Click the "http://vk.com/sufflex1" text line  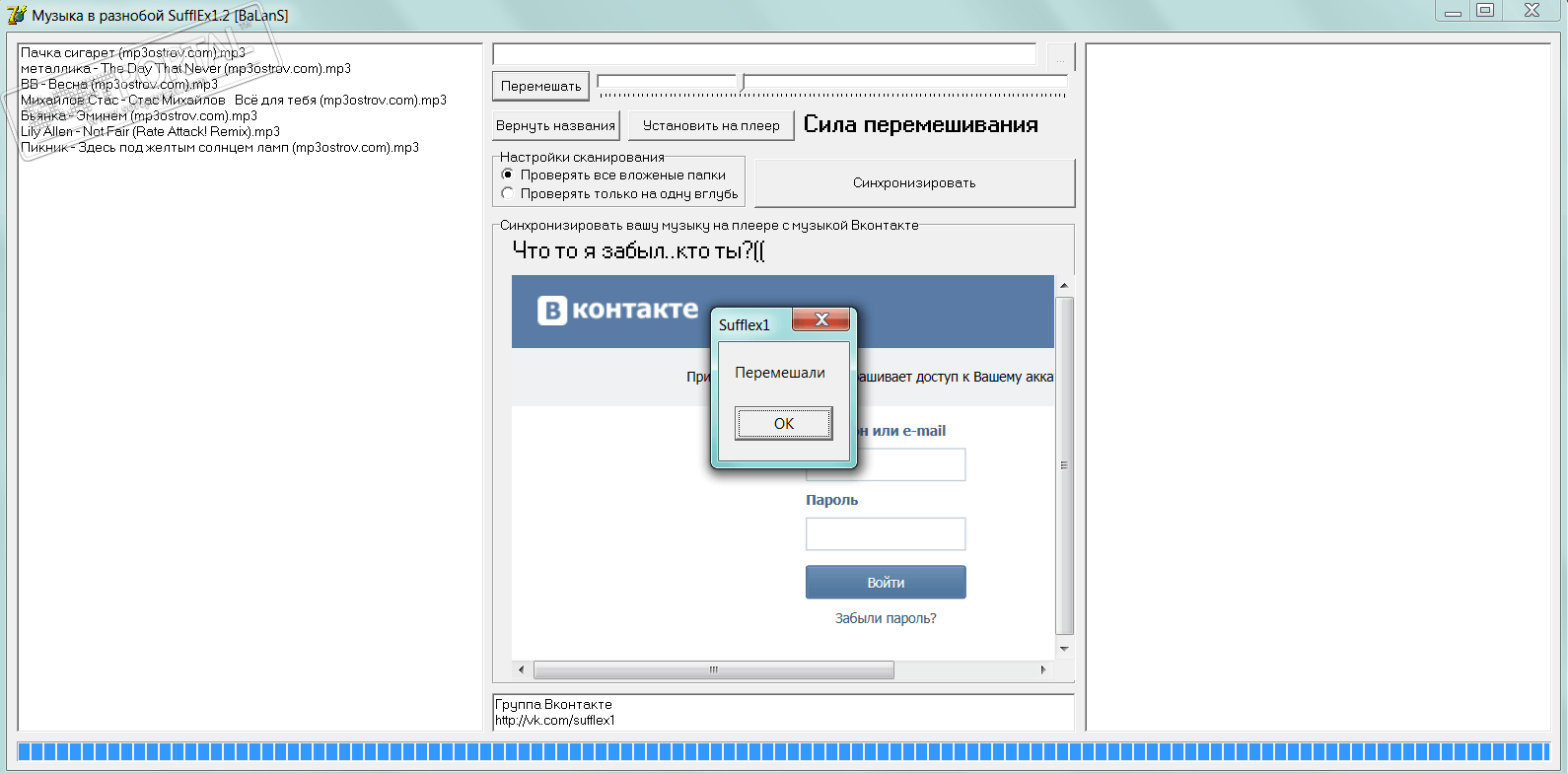(x=555, y=720)
